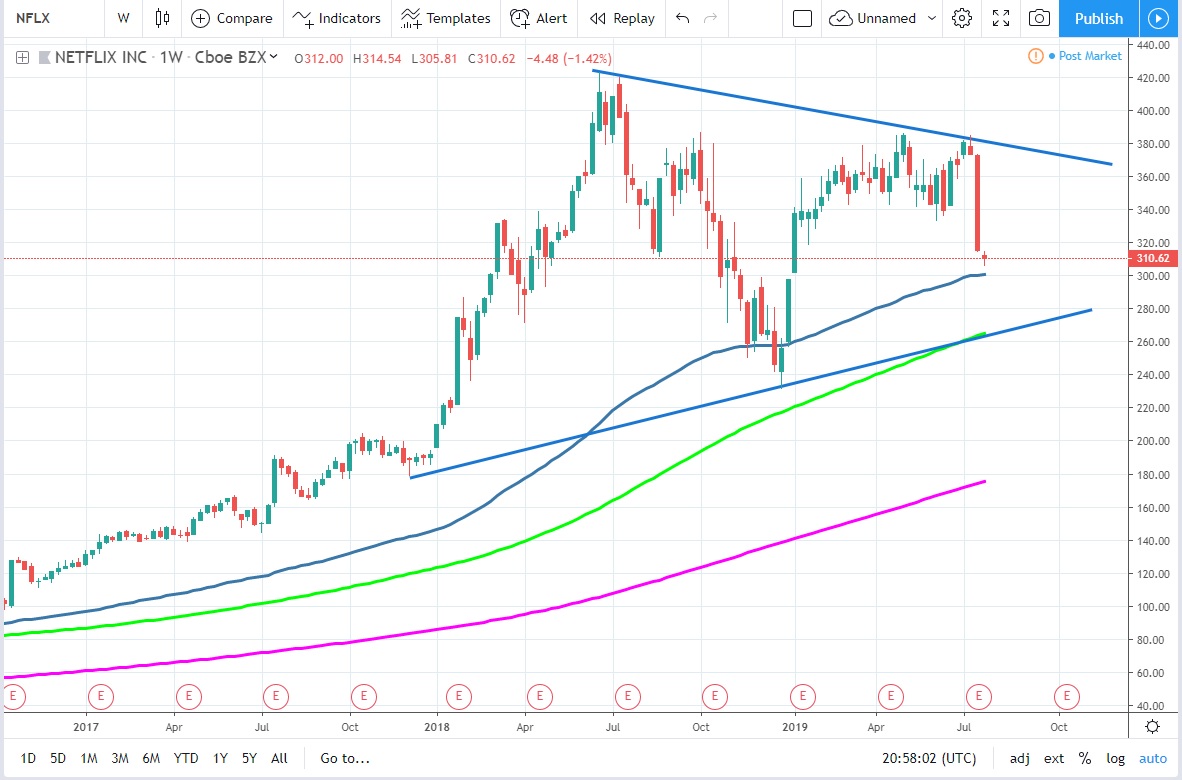The height and width of the screenshot is (780, 1182).
Task: Select the 5Y date range
Action: point(250,758)
